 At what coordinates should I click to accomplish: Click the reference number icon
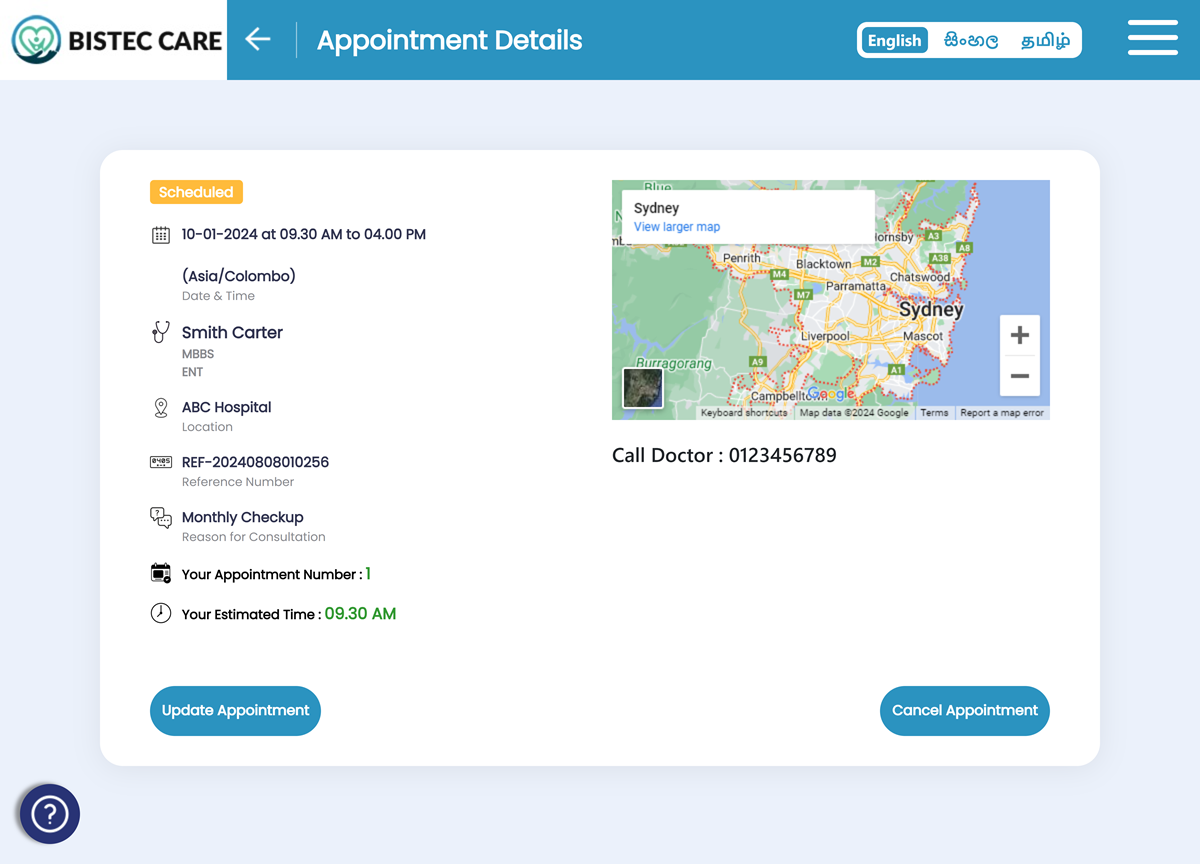[x=160, y=462]
